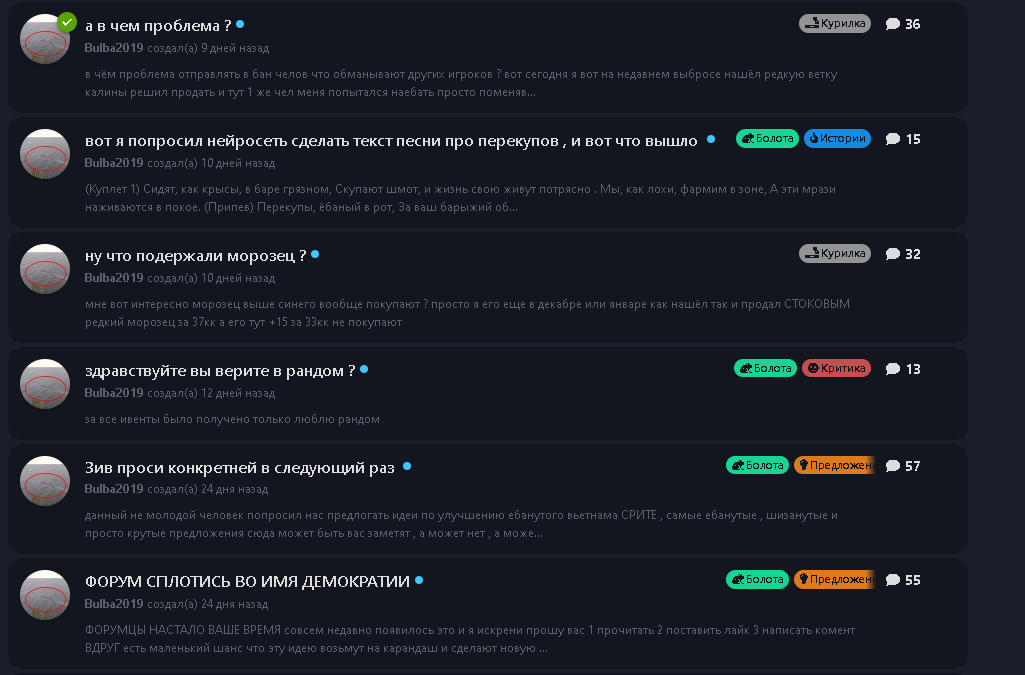1025x675 pixels.
Task: Filter by "Курилка" tag on first thread
Action: pos(835,24)
